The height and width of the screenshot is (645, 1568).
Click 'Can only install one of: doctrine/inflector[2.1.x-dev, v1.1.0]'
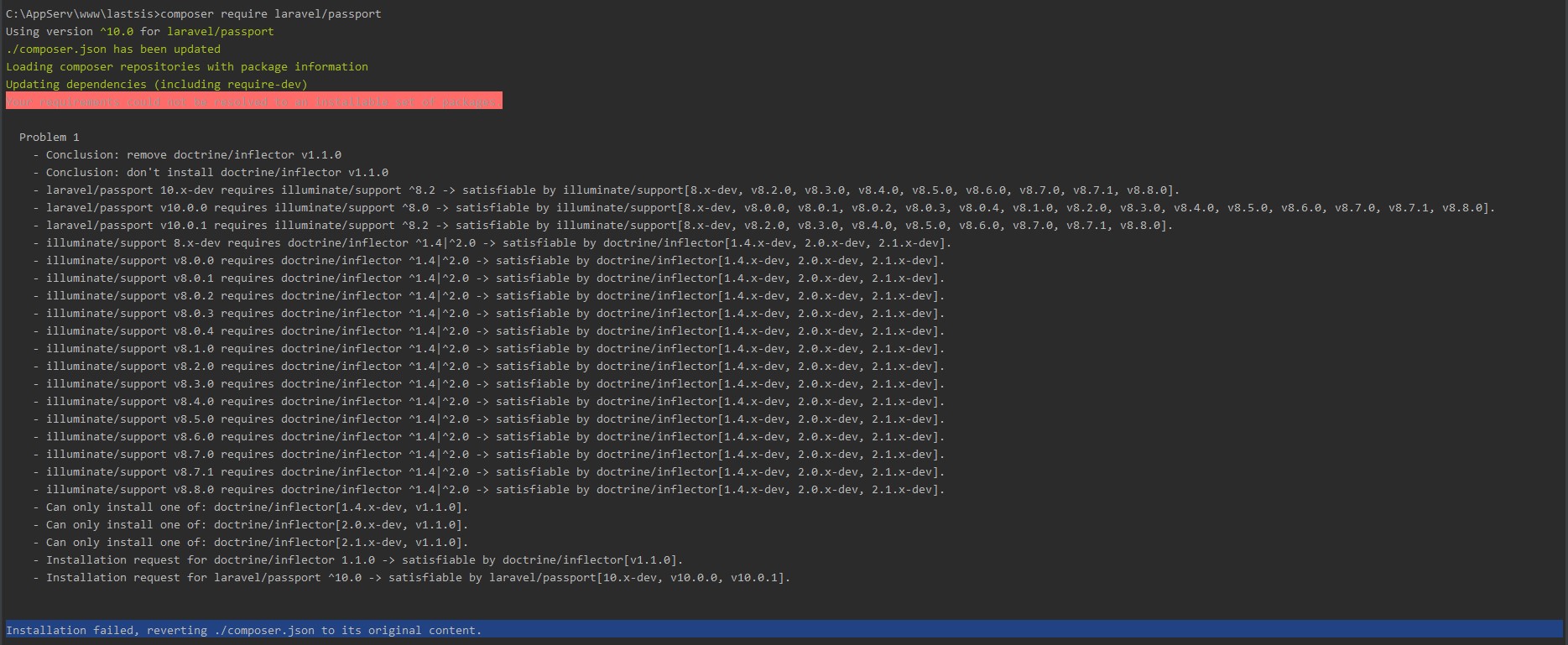[x=251, y=542]
